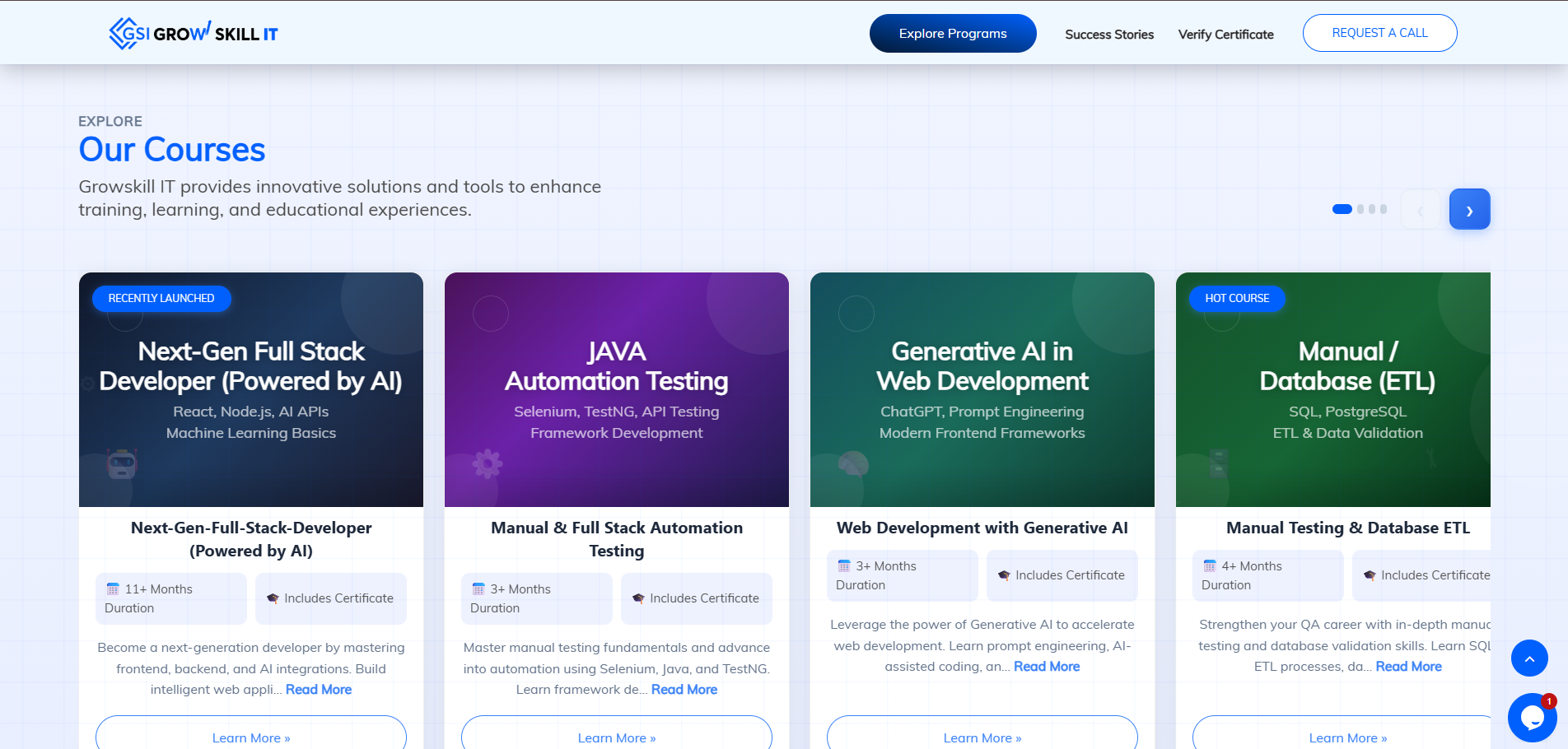The image size is (1568, 749).
Task: Click the third carousel pagination dot
Action: click(1372, 209)
